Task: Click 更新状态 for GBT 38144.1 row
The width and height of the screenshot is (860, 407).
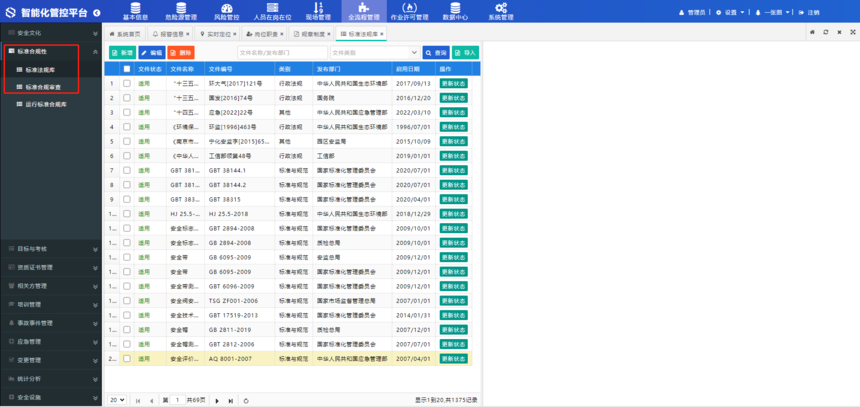Action: 453,171
